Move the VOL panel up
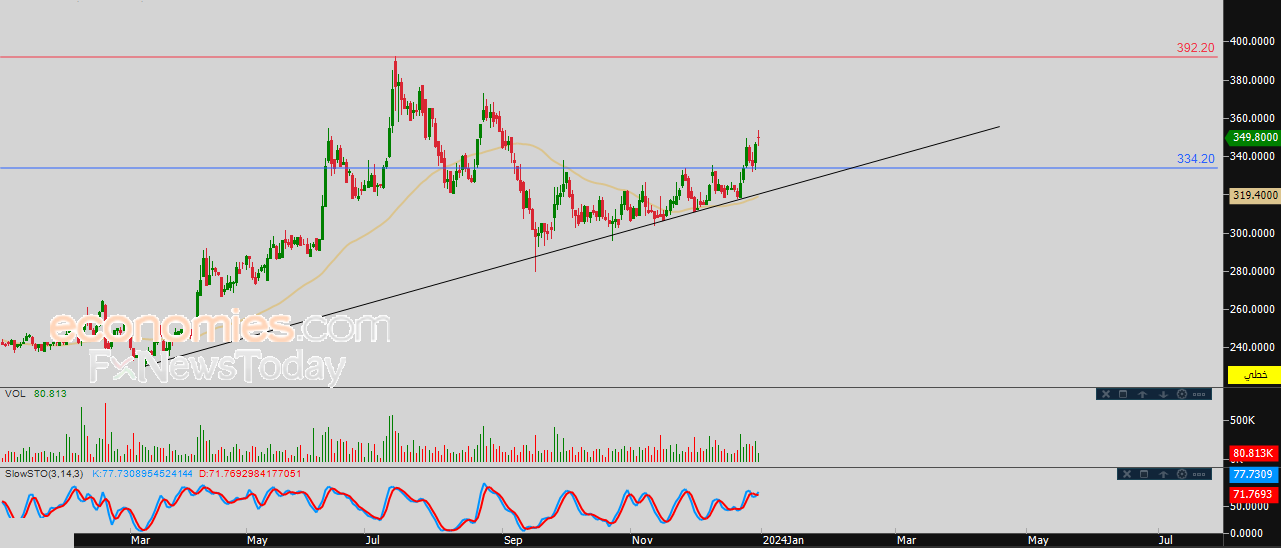This screenshot has height=548, width=1281. click(x=1142, y=394)
